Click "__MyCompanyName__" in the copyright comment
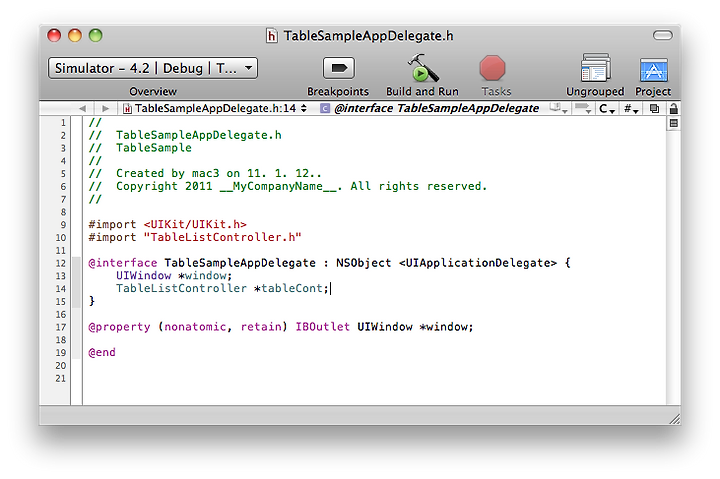This screenshot has width=720, height=479. coord(278,186)
